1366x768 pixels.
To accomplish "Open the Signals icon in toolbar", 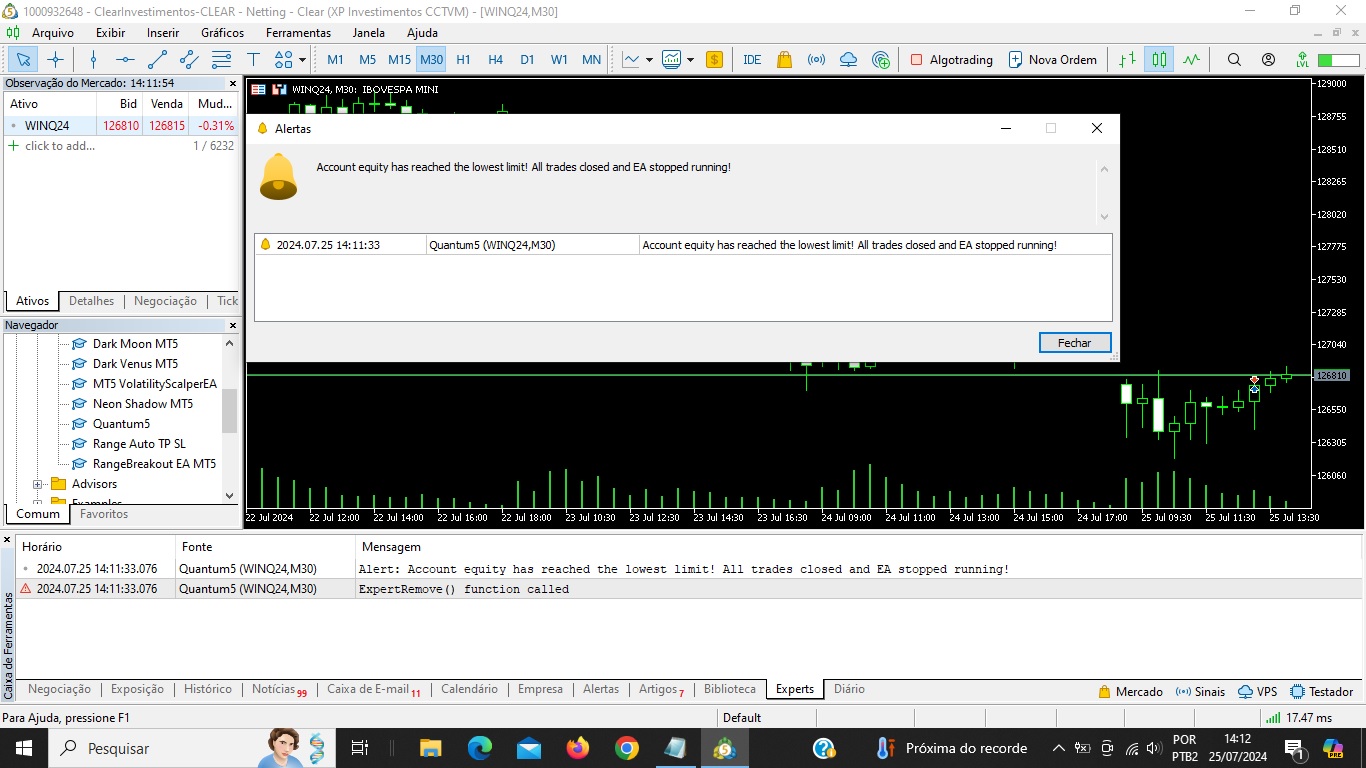I will pyautogui.click(x=816, y=59).
